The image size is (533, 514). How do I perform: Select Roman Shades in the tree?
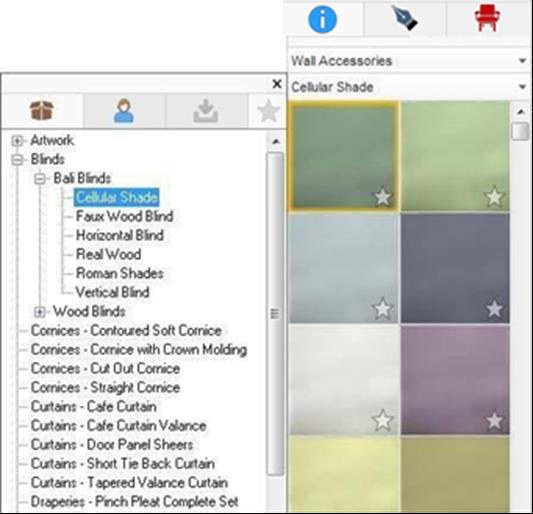pyautogui.click(x=120, y=273)
